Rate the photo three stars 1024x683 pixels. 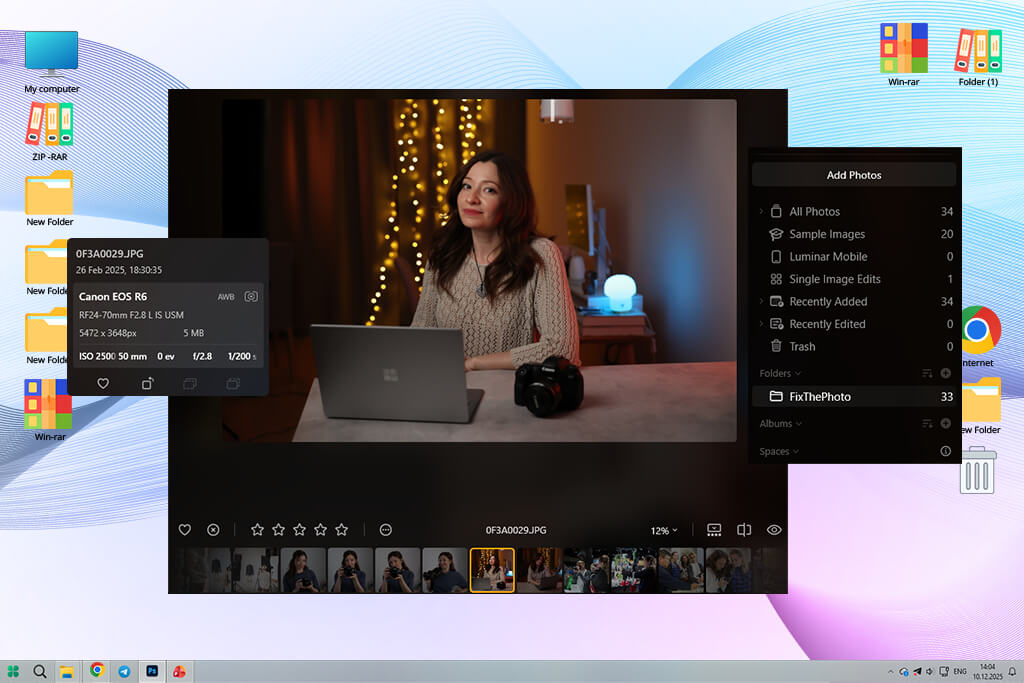[x=299, y=530]
